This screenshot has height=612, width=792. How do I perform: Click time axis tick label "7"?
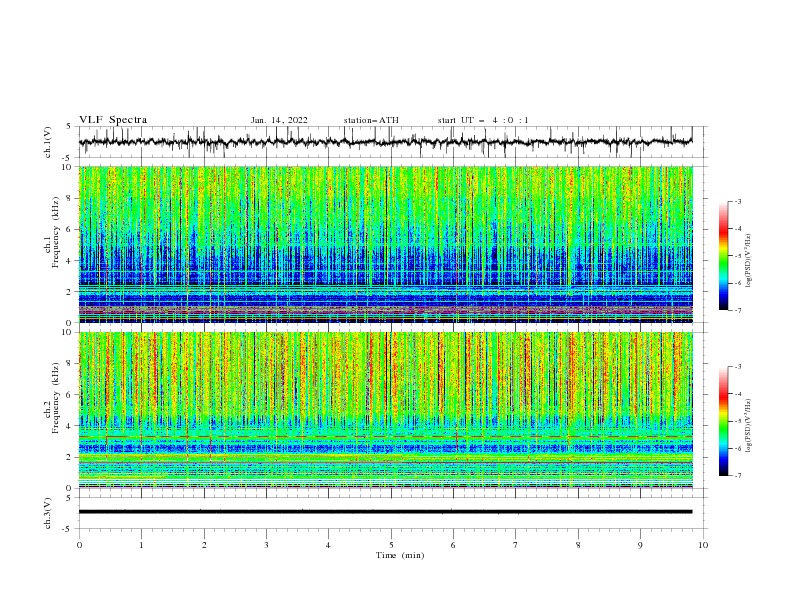[x=516, y=545]
